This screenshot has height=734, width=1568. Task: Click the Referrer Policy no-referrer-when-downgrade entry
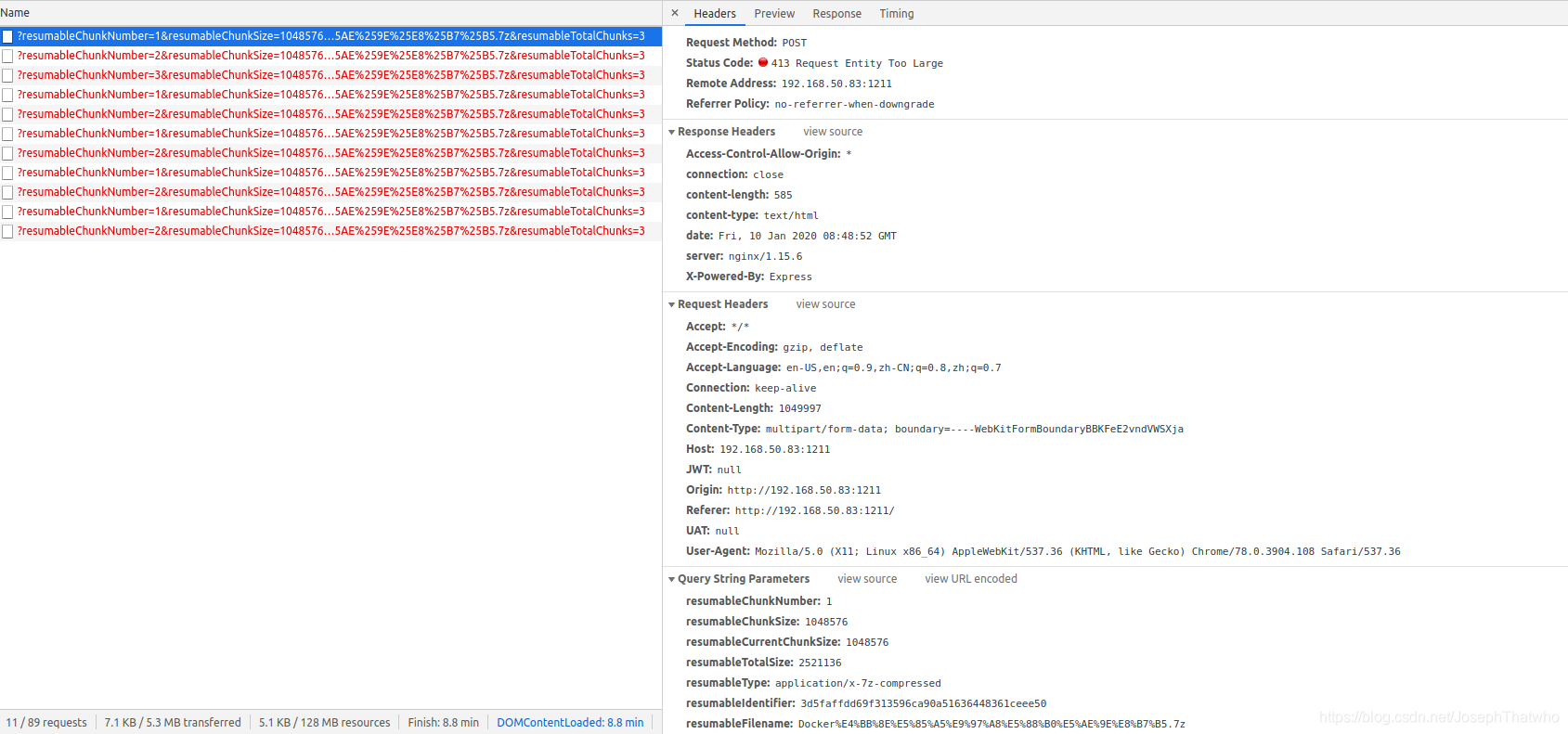pyautogui.click(x=810, y=104)
